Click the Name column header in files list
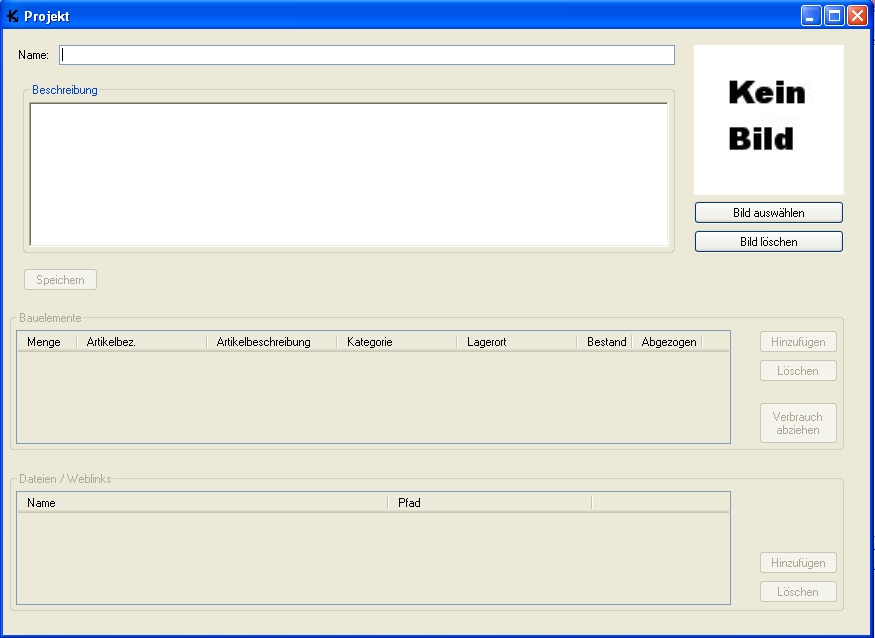 tap(203, 502)
